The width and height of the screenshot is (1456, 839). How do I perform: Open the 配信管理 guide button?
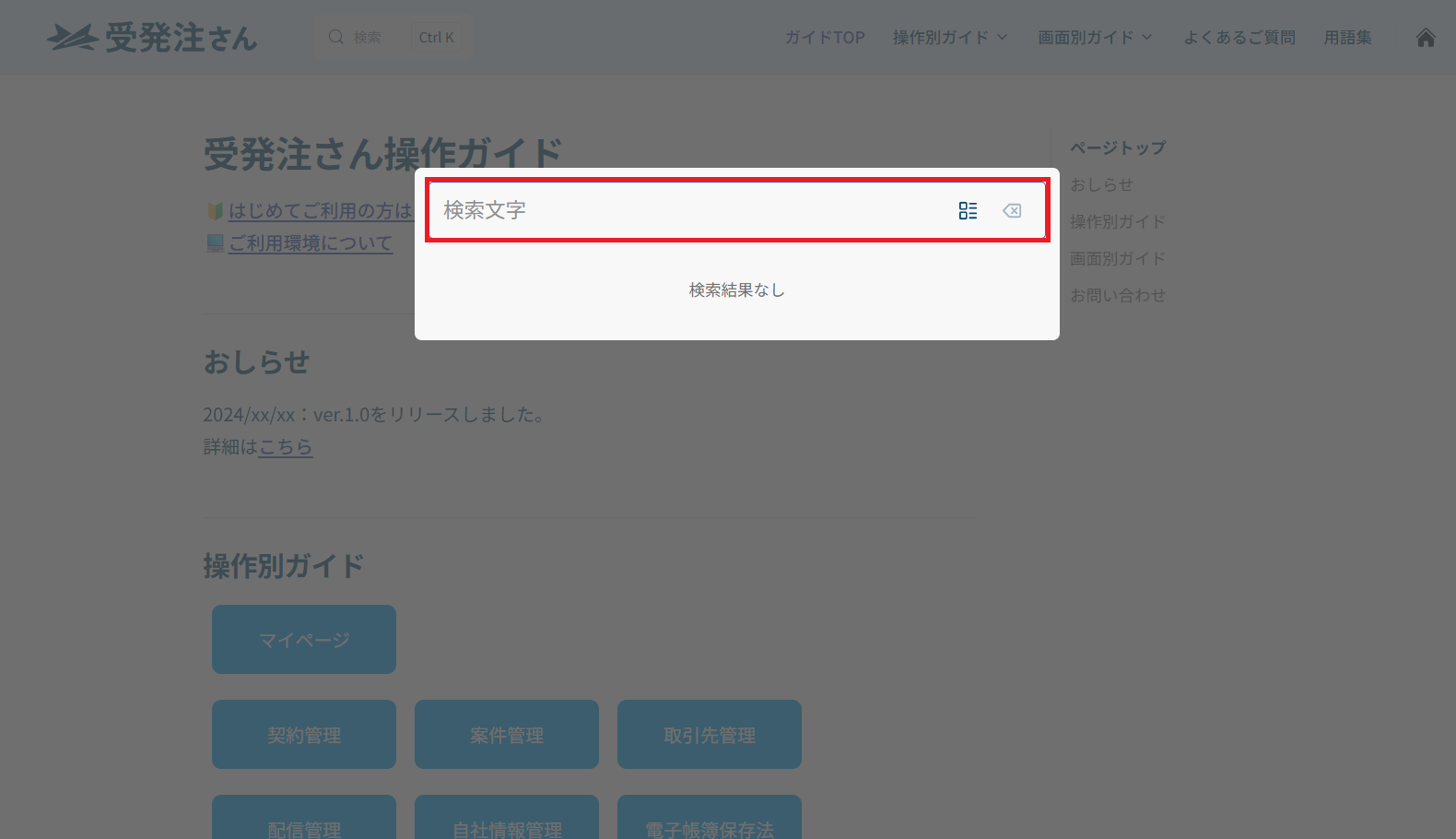point(304,818)
